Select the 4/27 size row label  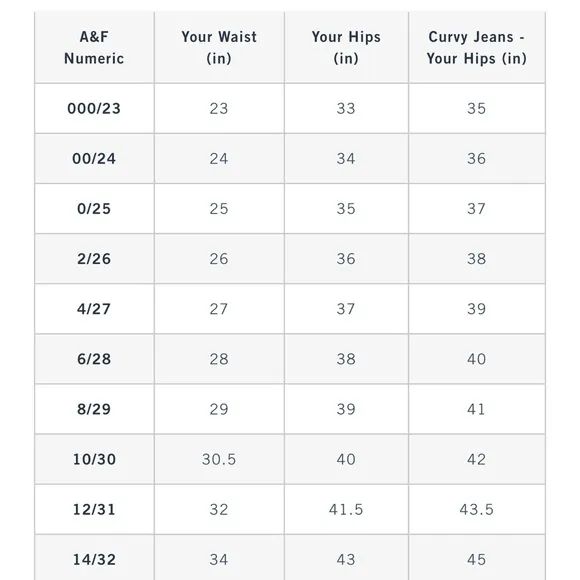pyautogui.click(x=94, y=309)
